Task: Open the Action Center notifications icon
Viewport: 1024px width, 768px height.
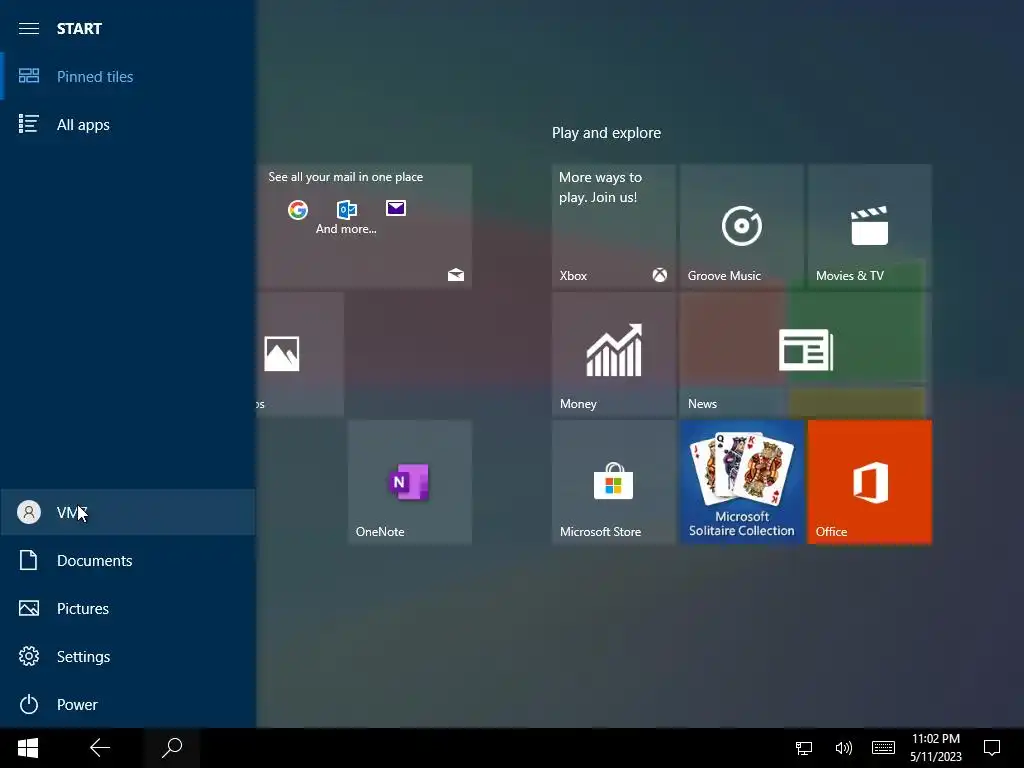Action: [992, 748]
